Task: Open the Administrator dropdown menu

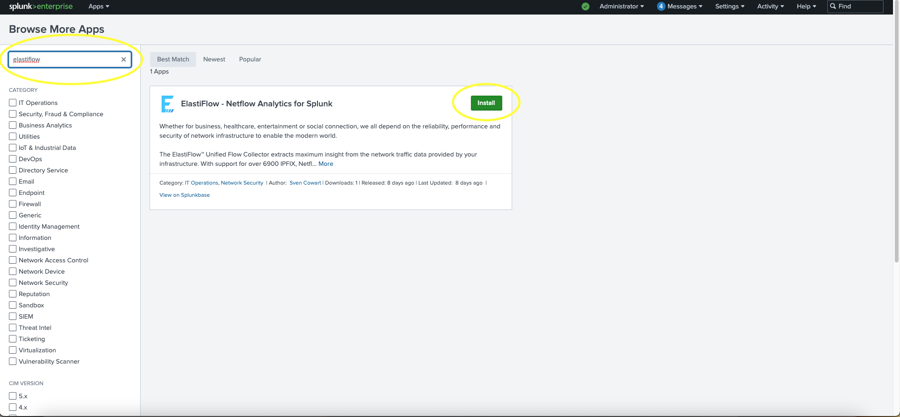Action: pyautogui.click(x=621, y=6)
